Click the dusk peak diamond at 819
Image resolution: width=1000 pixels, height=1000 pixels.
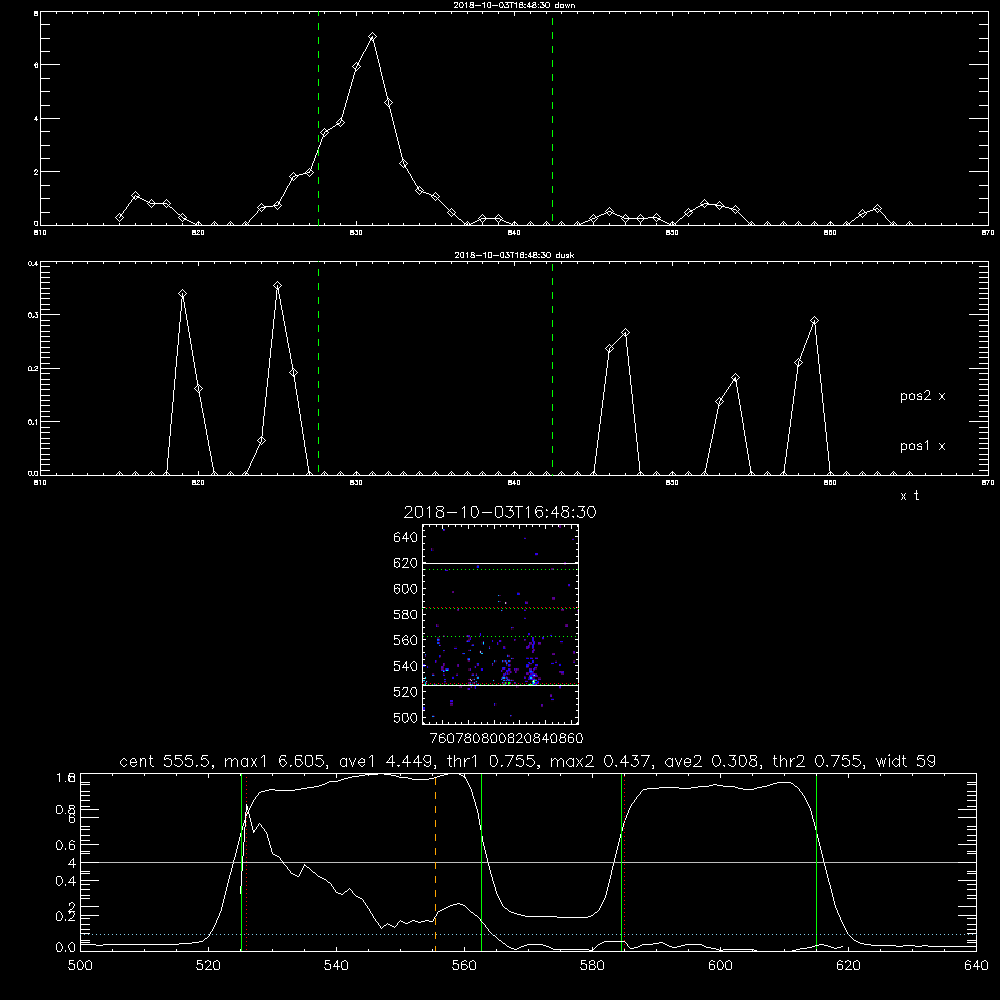[182, 294]
